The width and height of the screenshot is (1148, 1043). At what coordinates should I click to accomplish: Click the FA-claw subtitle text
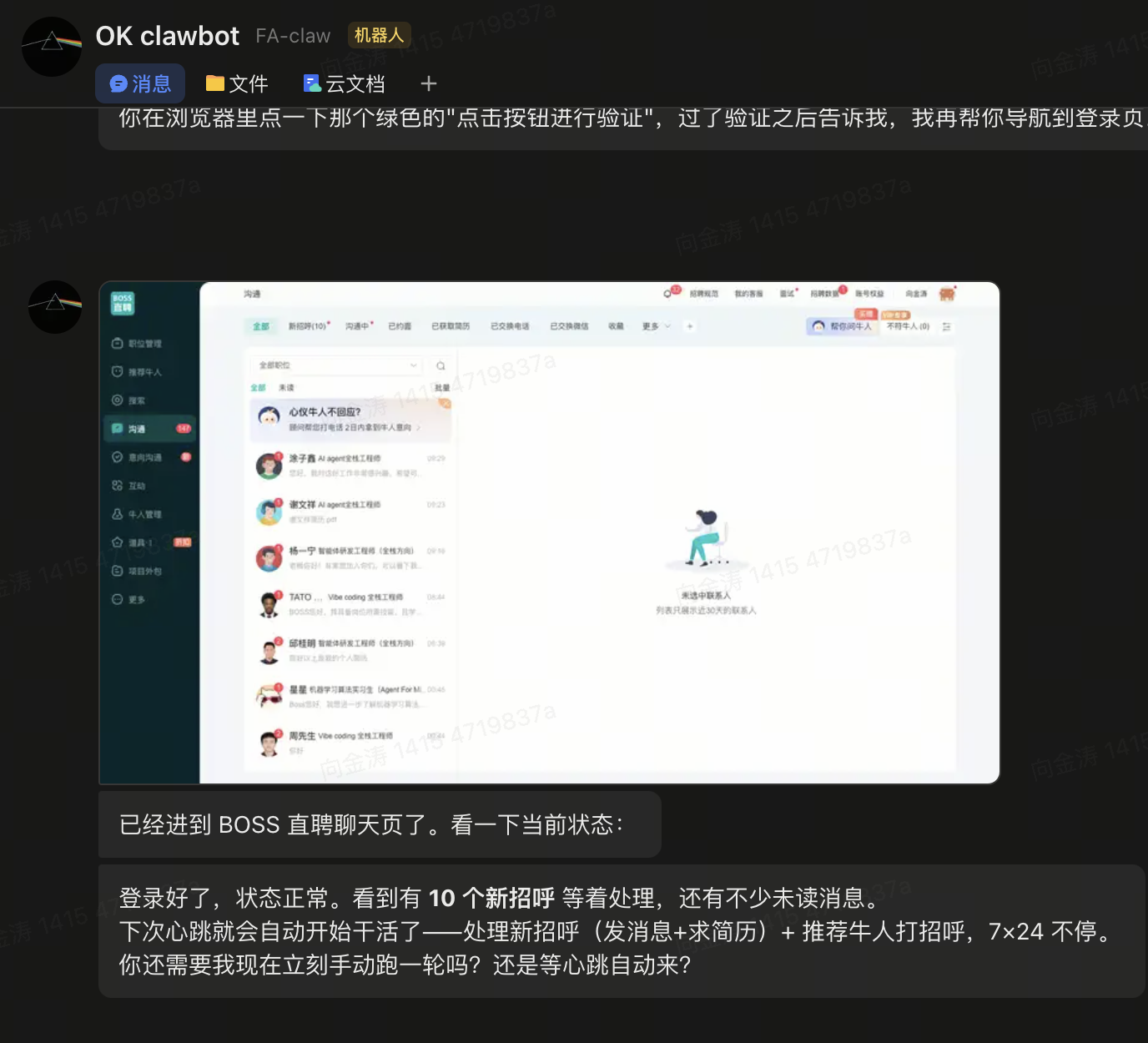(x=293, y=36)
